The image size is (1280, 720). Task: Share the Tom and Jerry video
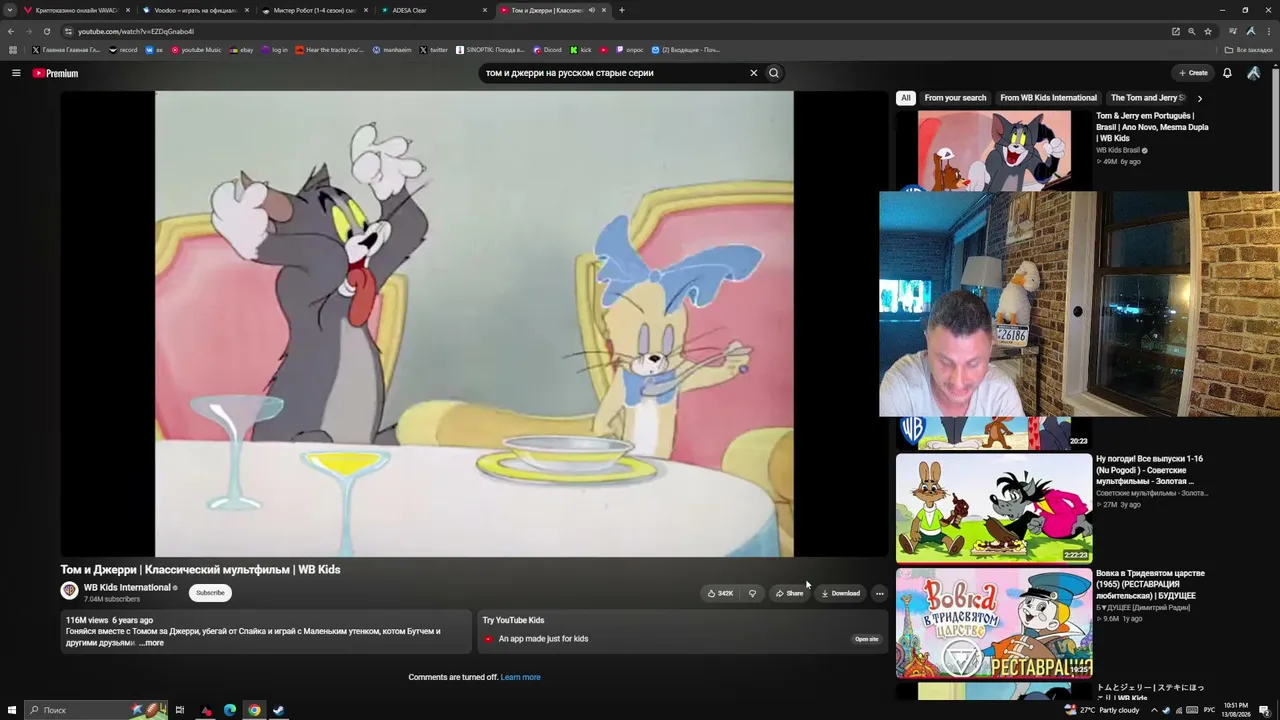click(789, 593)
